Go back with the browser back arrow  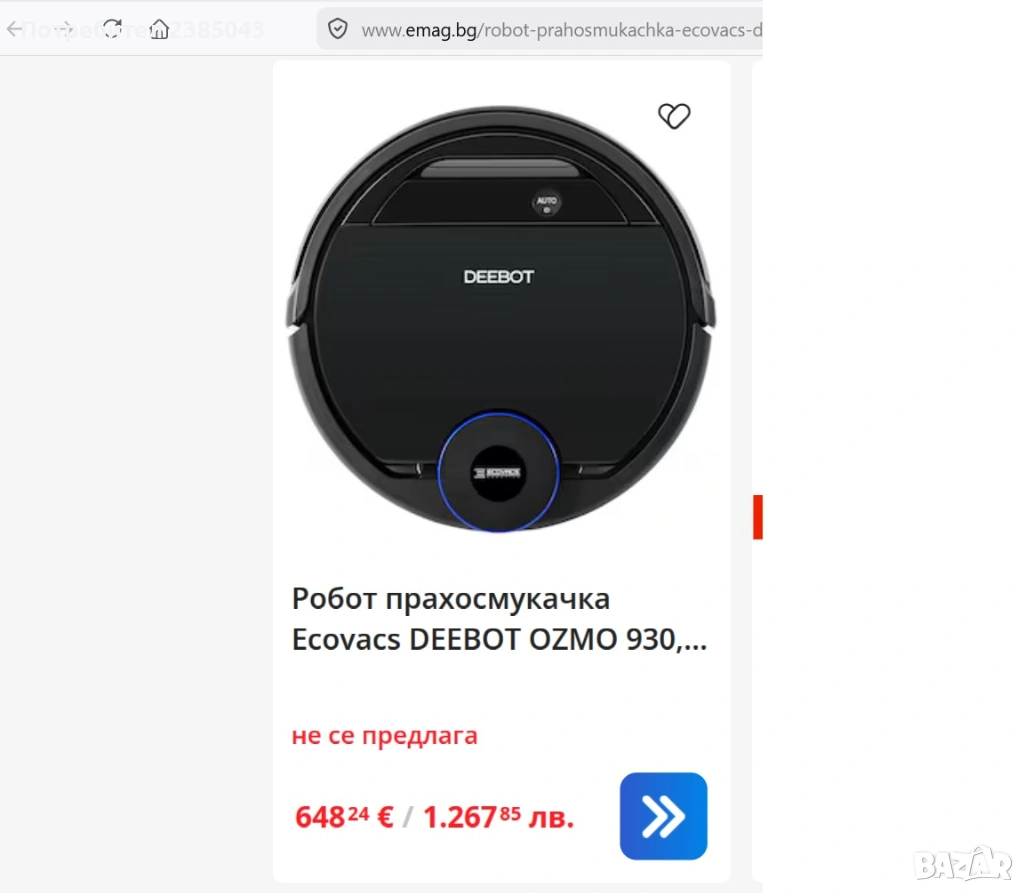click(x=14, y=29)
